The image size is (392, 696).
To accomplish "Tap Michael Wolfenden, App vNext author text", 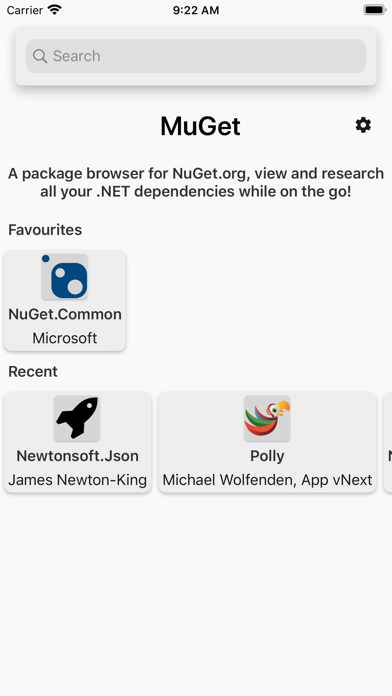I will [267, 480].
